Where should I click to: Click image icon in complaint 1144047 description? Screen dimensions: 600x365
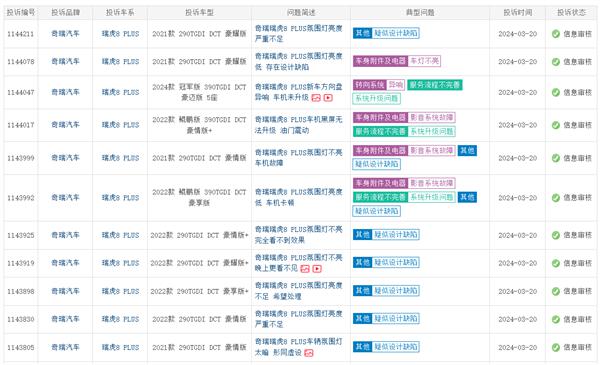pos(316,98)
